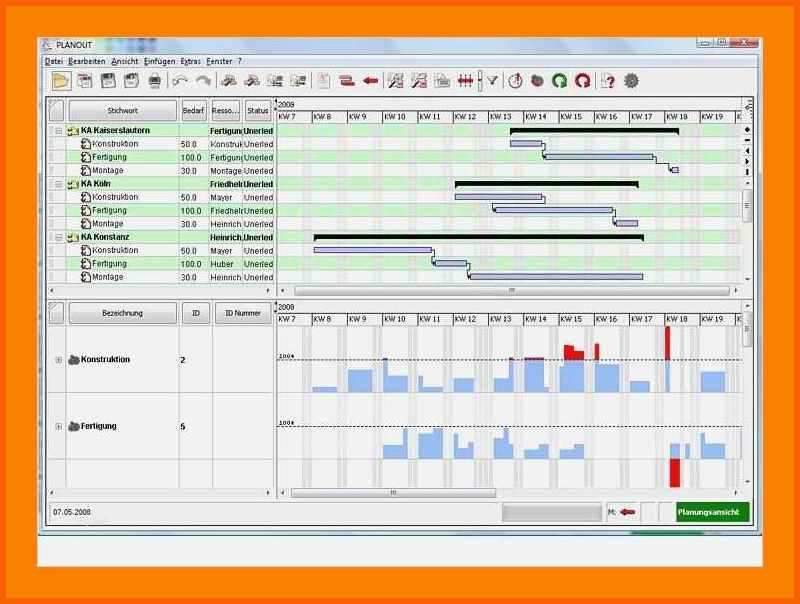This screenshot has height=604, width=800.
Task: Open the Bearbeiten menu
Action: coord(87,61)
